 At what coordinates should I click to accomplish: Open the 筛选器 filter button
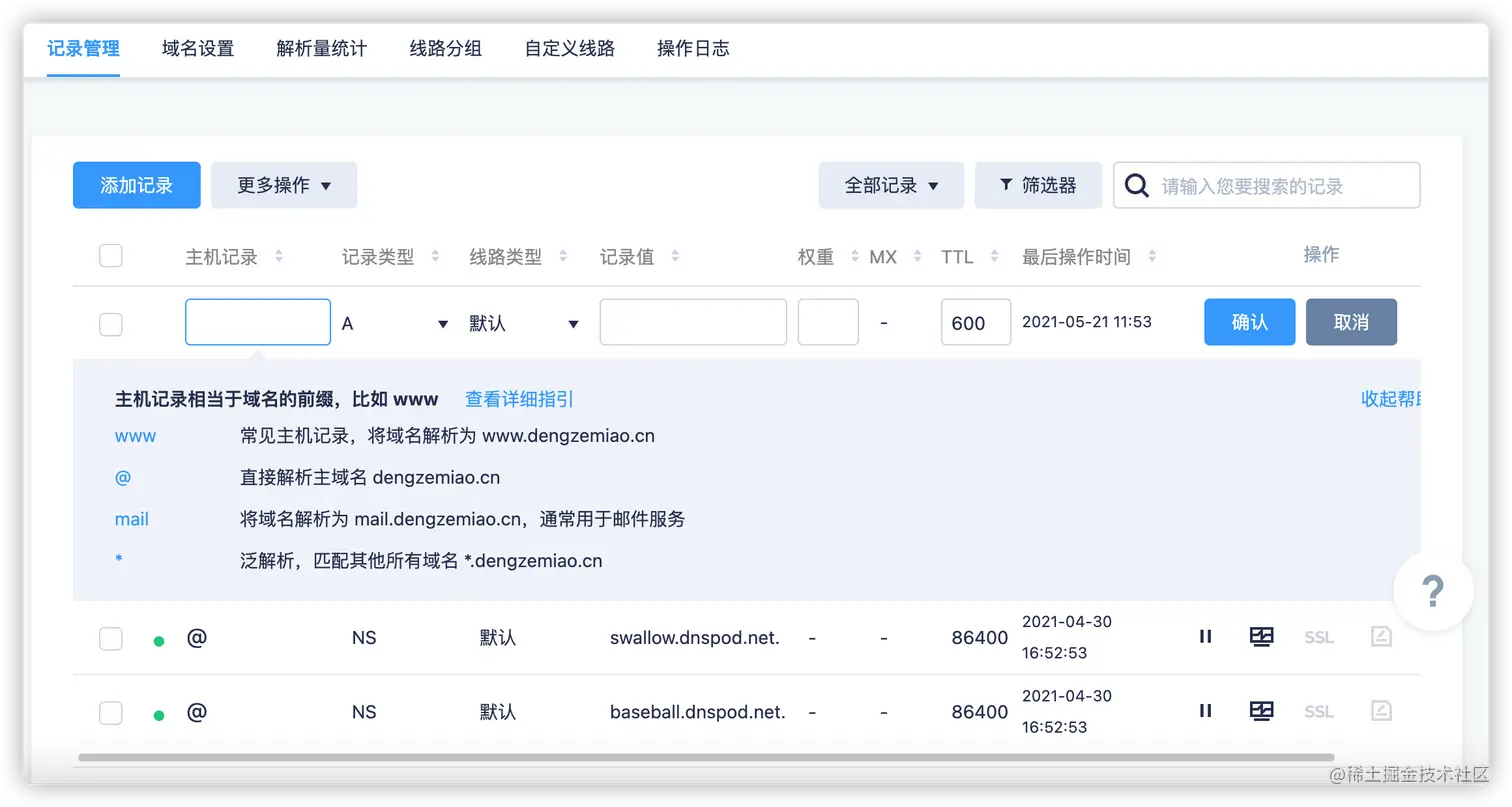(1039, 185)
